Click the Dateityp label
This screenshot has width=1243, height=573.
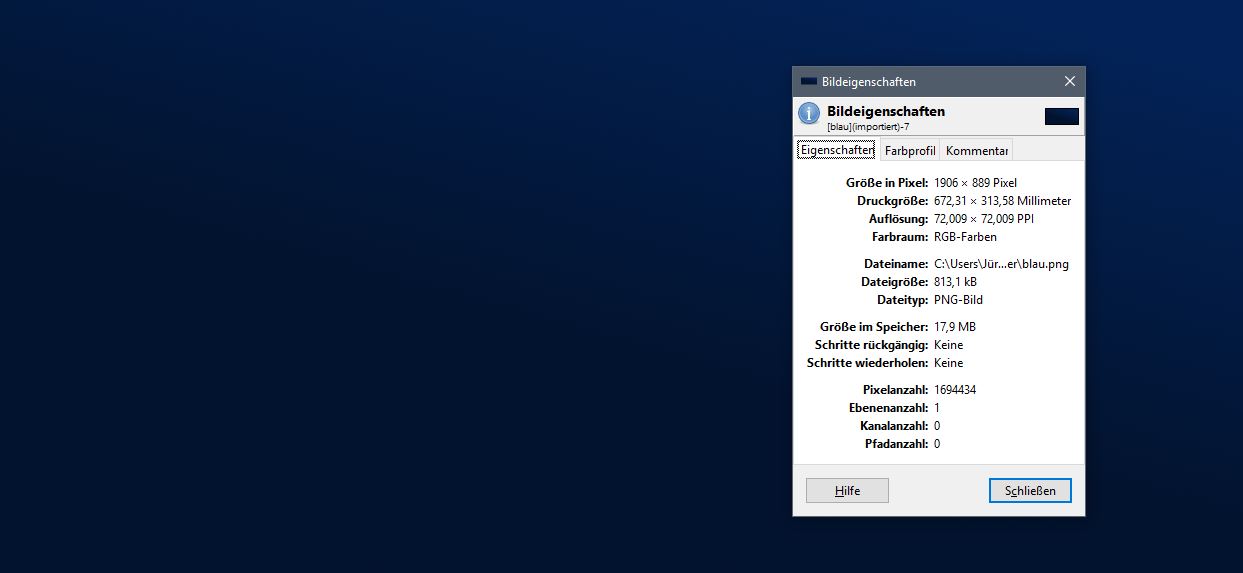(x=903, y=300)
